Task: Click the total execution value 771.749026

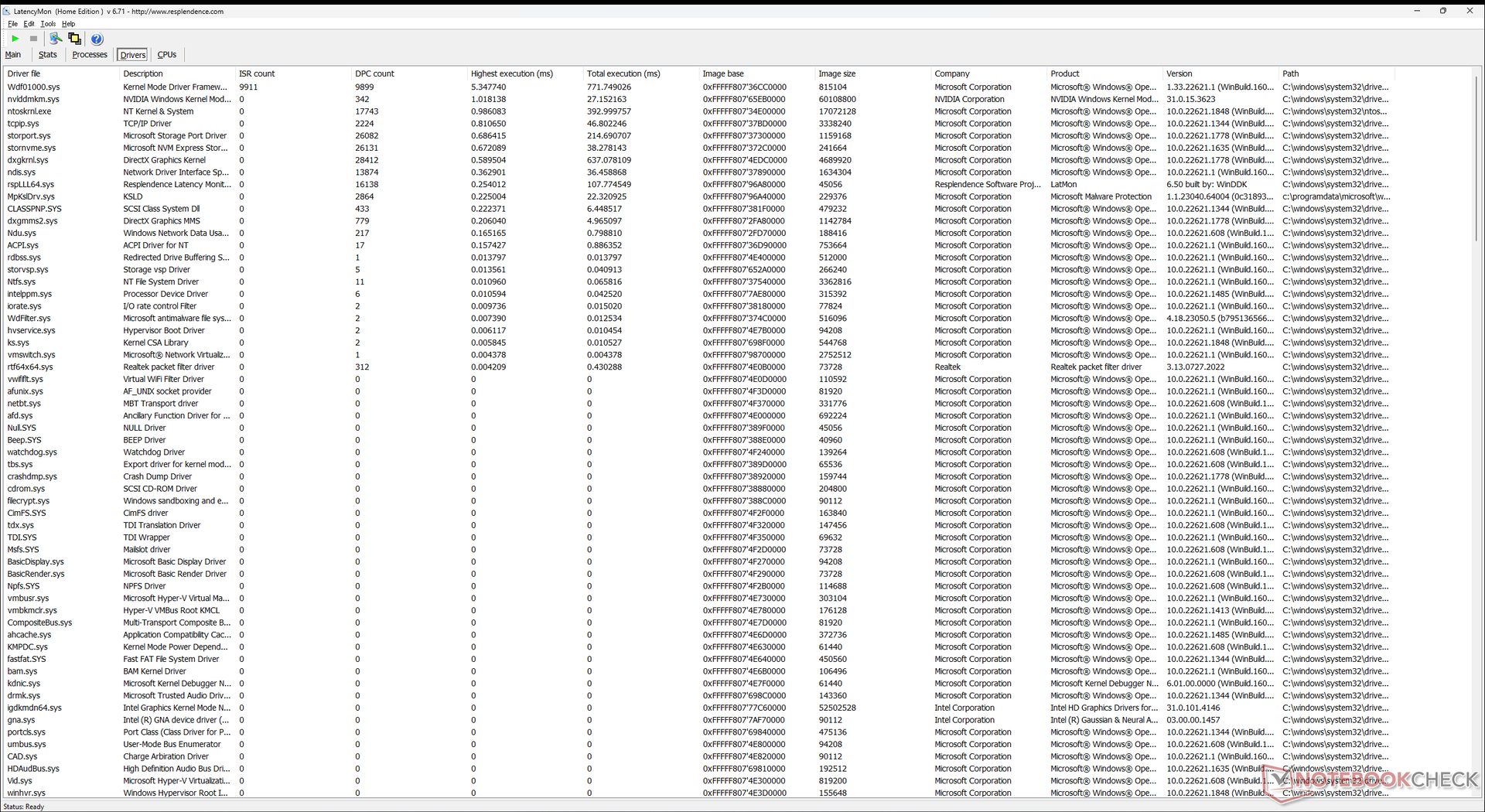Action: pyautogui.click(x=609, y=87)
